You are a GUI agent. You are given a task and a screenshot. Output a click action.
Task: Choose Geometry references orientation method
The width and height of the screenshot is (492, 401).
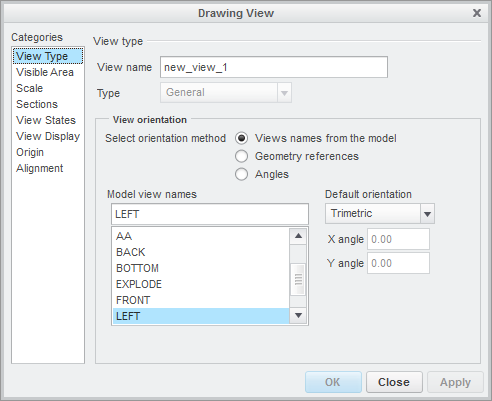coord(241,156)
